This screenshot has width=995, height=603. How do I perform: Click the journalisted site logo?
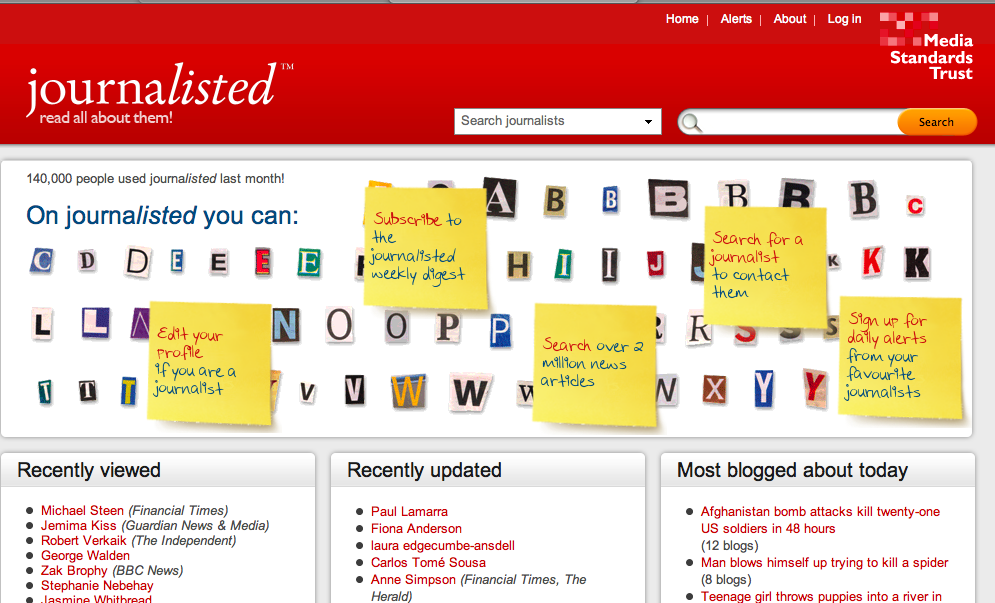point(159,93)
